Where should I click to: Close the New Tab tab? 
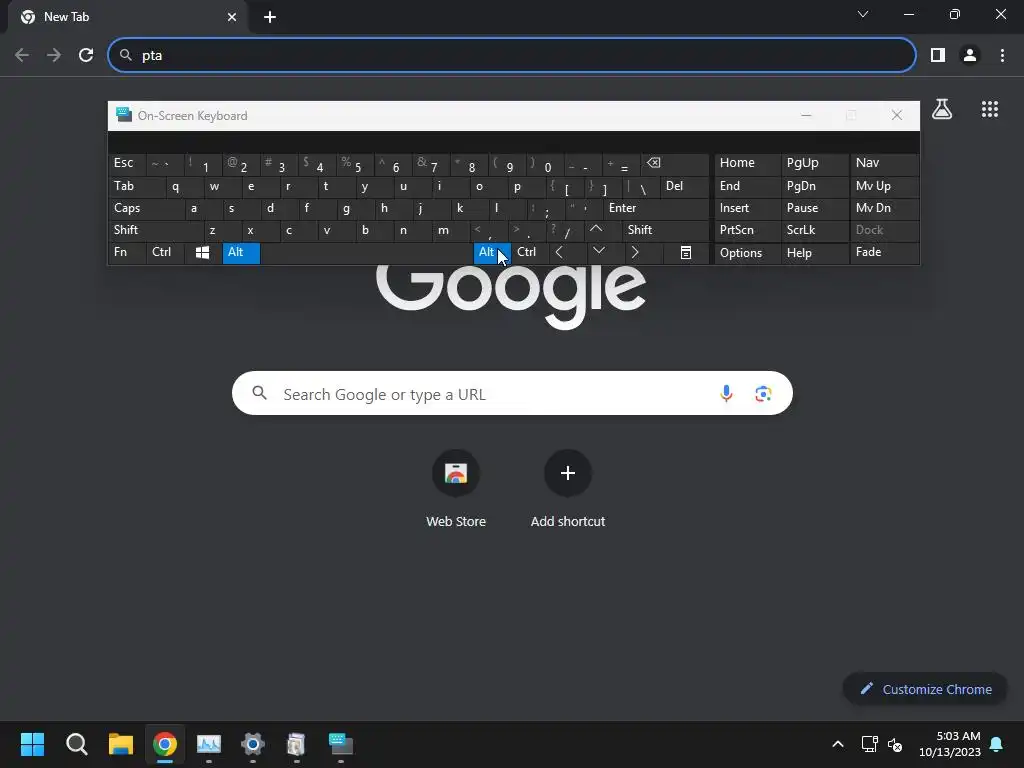tap(231, 17)
